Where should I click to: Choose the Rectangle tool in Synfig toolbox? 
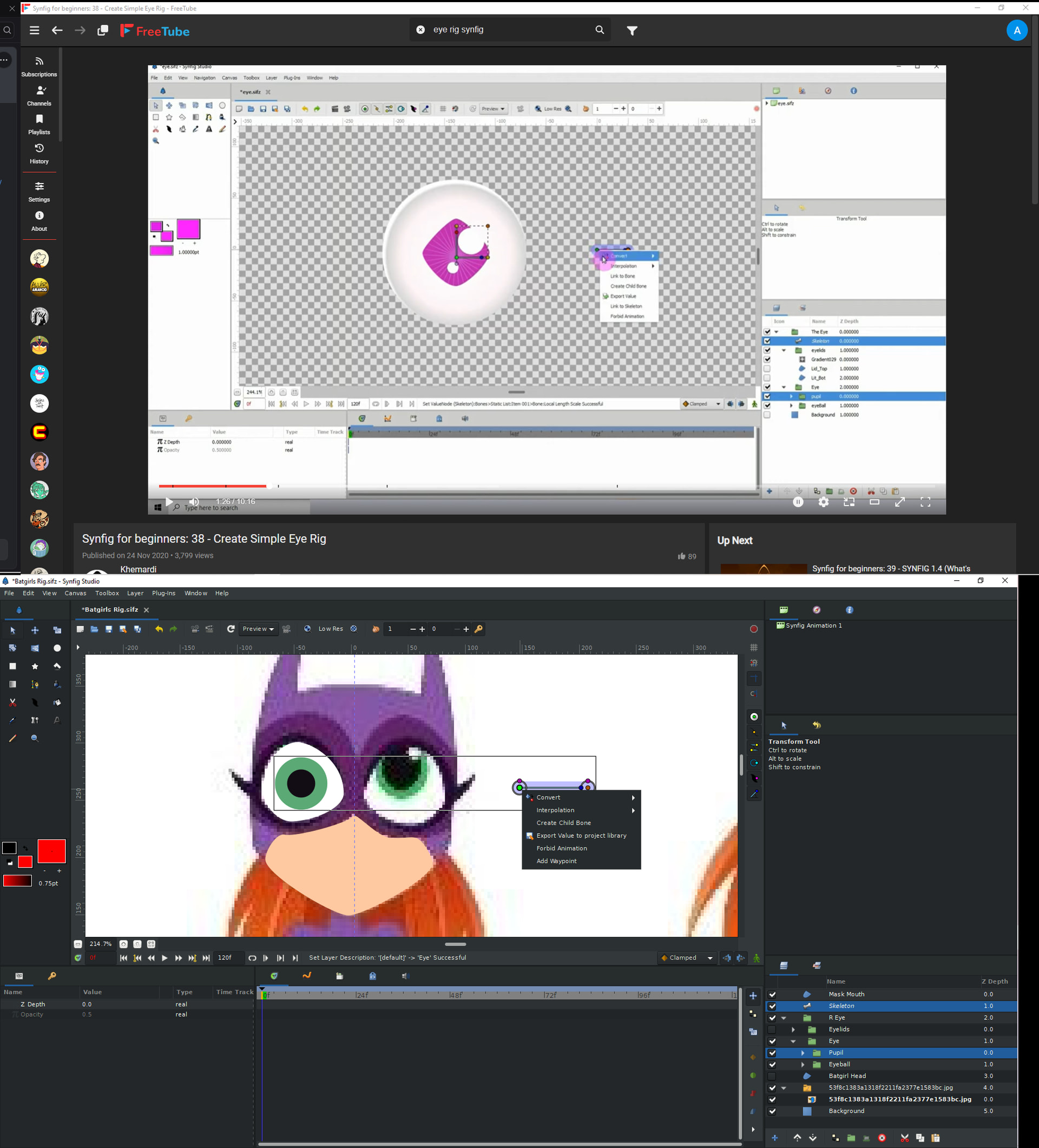coord(12,666)
